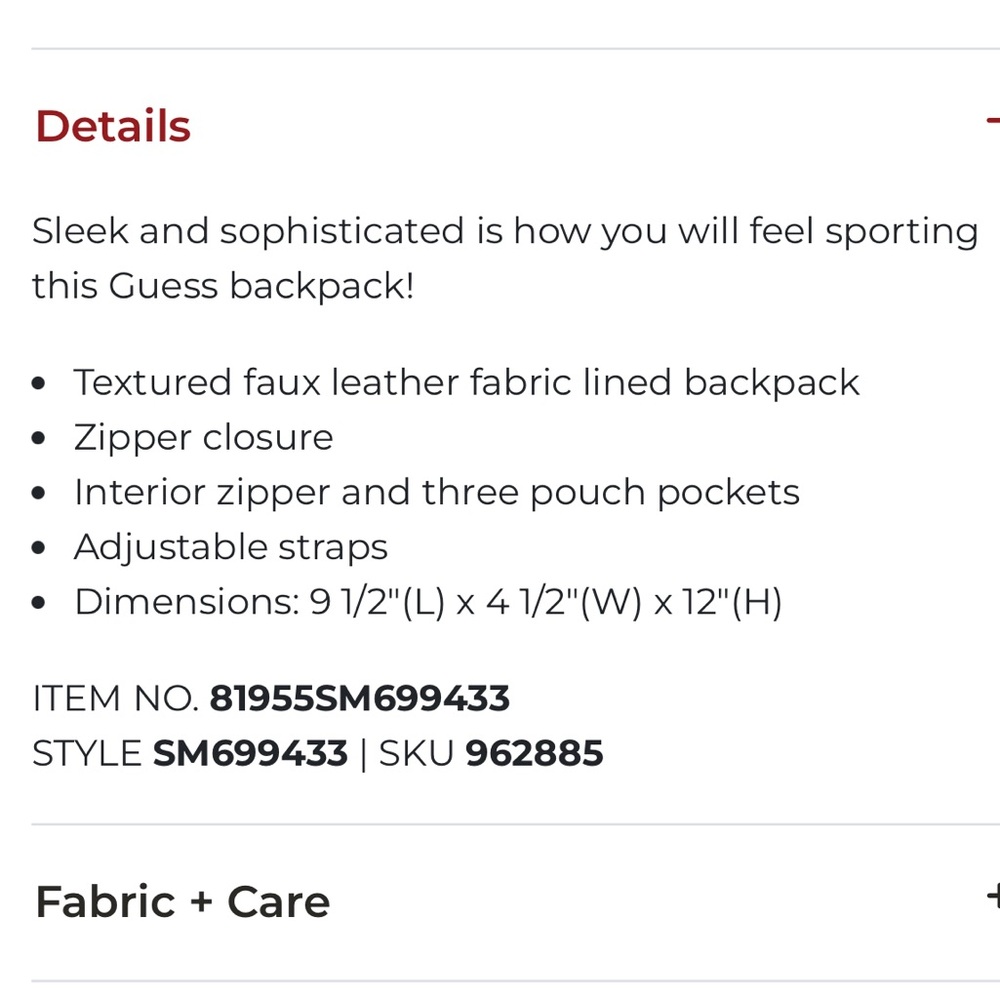Screen dimensions: 1000x1000
Task: Click the Guess backpack description text
Action: (500, 257)
